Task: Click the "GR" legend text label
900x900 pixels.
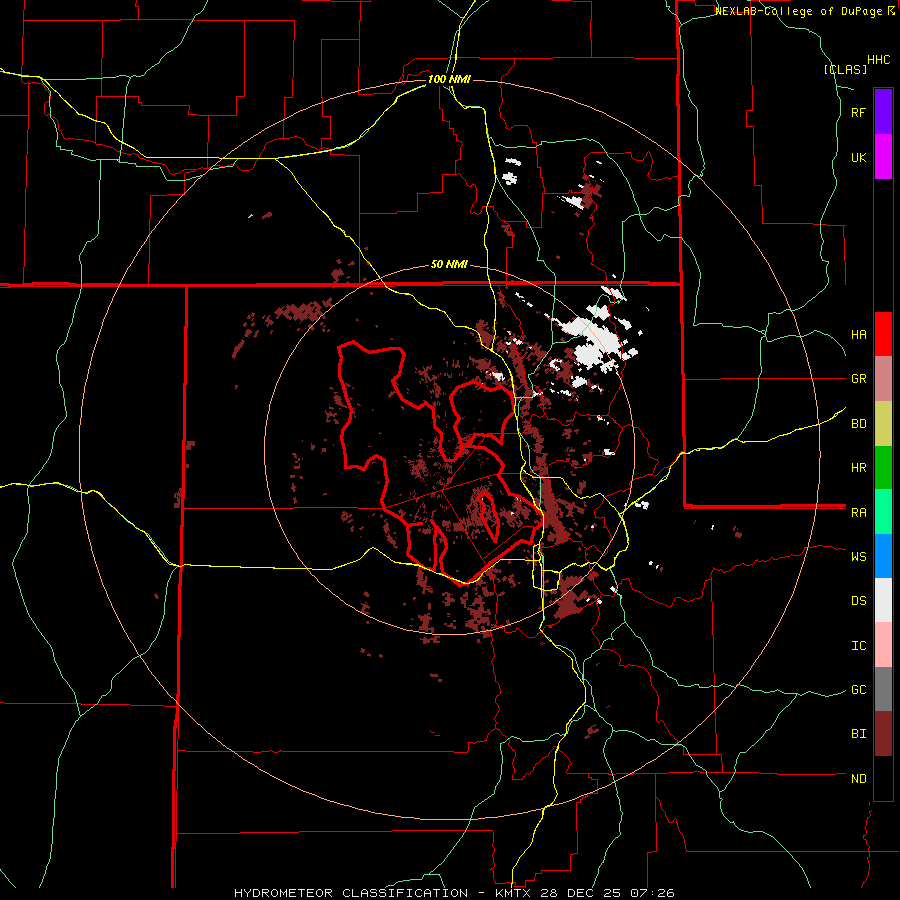Action: pyautogui.click(x=859, y=379)
